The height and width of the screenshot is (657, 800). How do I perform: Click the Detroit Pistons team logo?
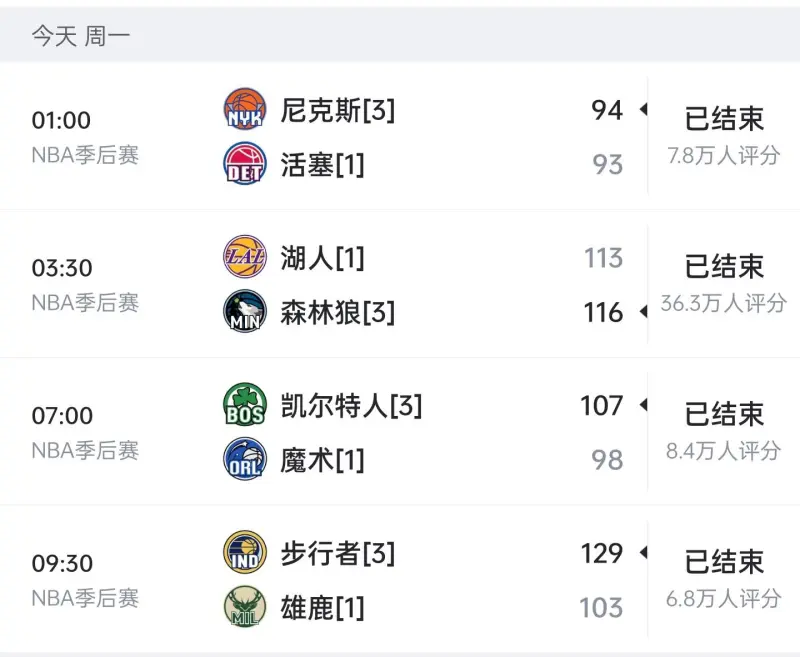(244, 164)
